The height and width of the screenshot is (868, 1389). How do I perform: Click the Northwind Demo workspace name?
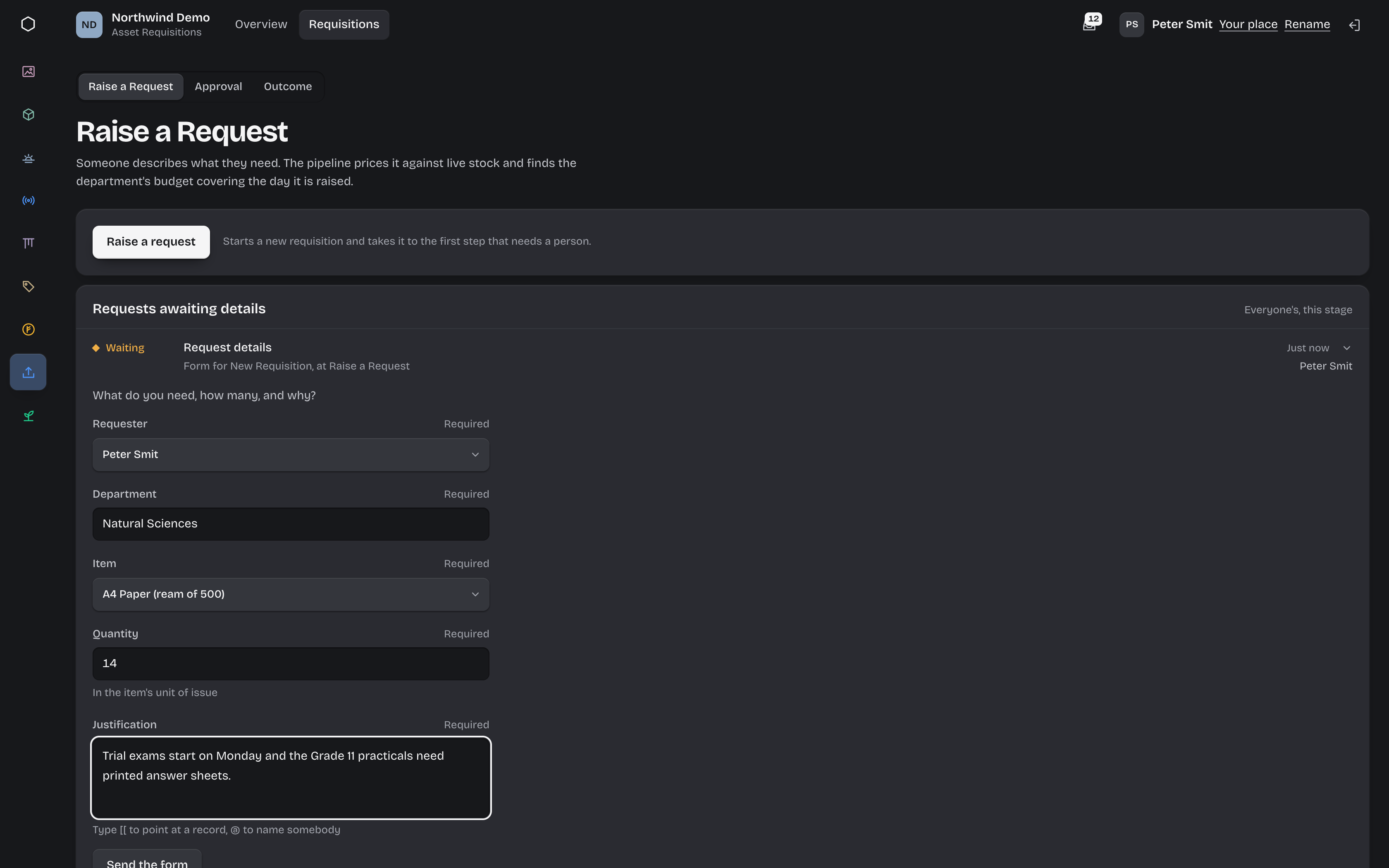[x=161, y=18]
